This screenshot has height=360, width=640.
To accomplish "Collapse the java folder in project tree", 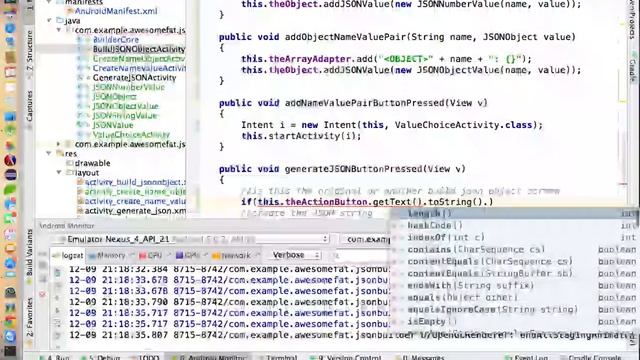I will (49, 20).
